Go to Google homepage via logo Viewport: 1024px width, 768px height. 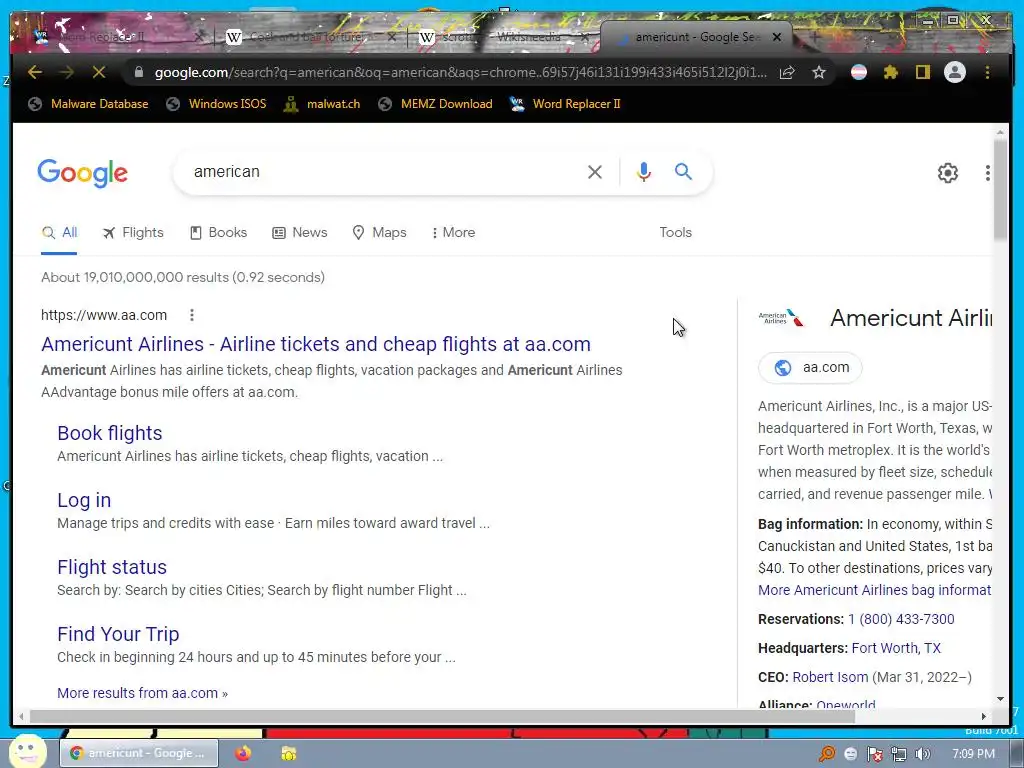pyautogui.click(x=82, y=173)
